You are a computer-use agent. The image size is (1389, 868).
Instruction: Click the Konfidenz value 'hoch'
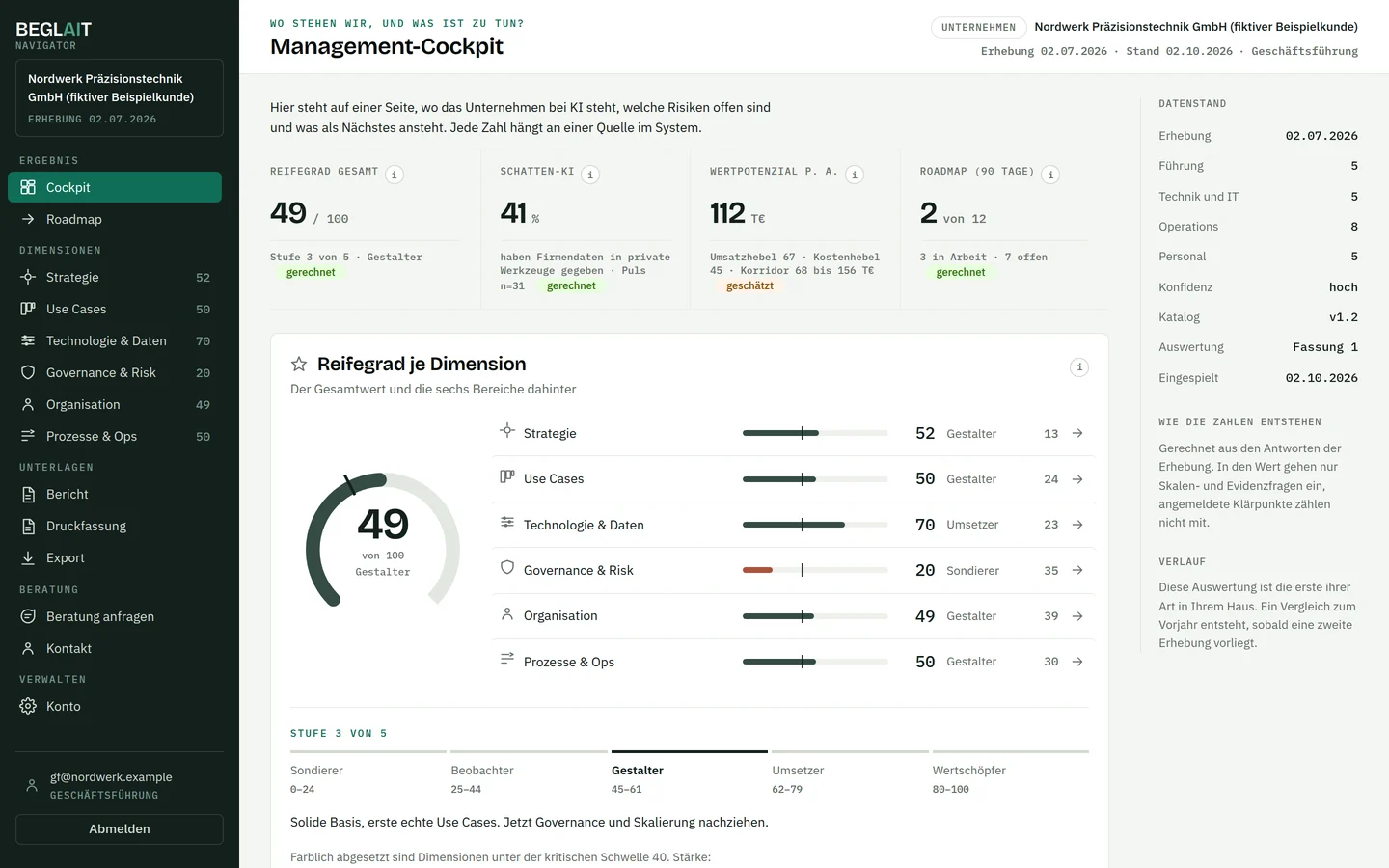pyautogui.click(x=1343, y=287)
